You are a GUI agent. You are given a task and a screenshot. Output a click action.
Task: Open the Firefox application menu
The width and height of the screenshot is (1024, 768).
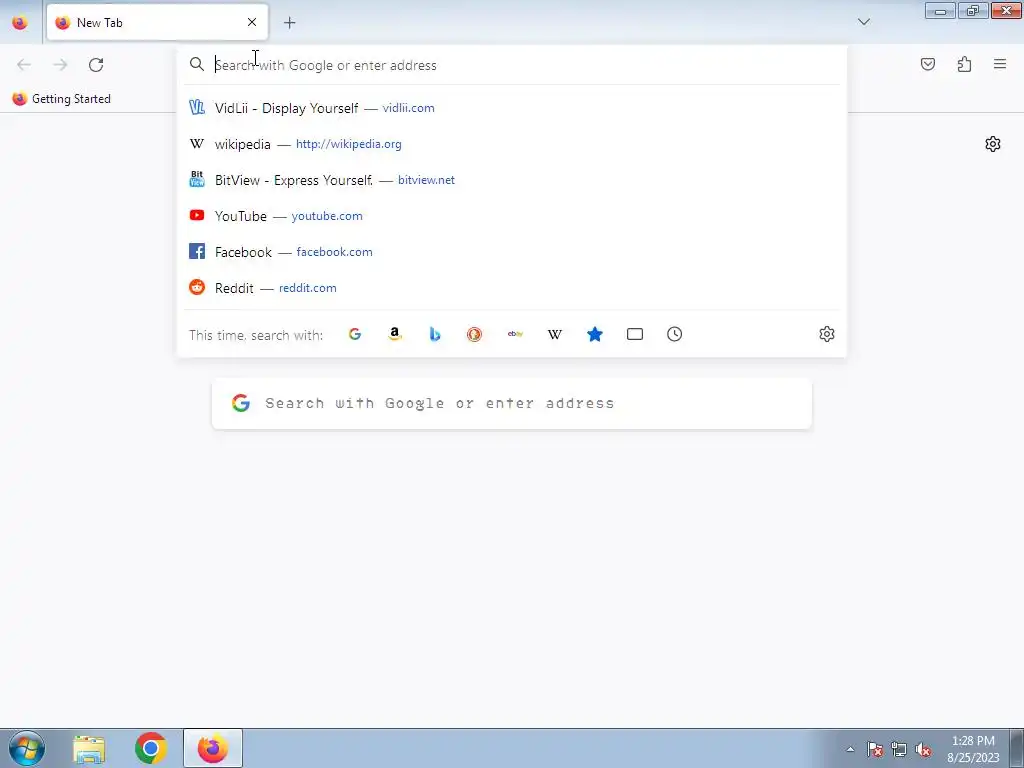tap(1000, 64)
